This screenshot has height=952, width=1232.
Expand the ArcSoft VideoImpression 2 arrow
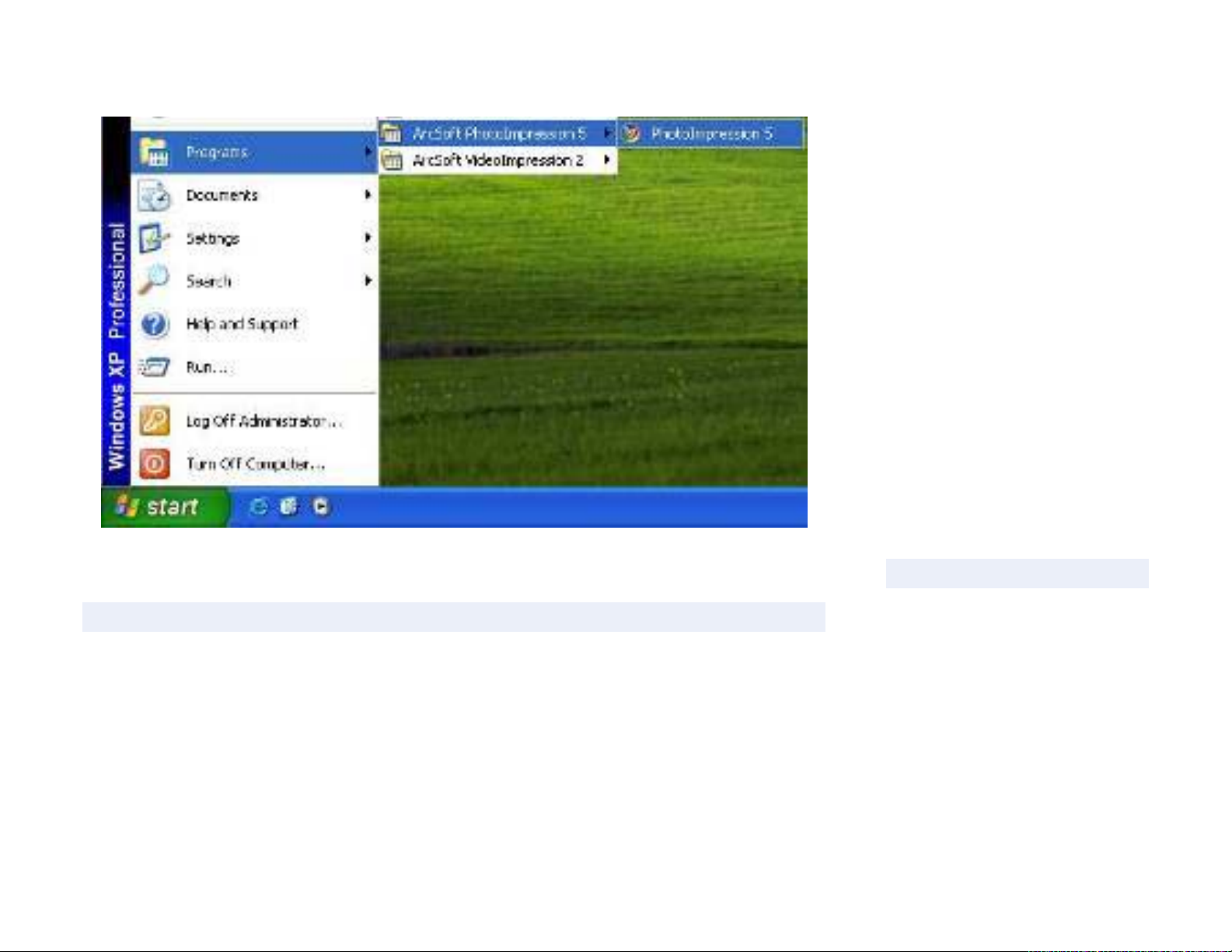(607, 160)
